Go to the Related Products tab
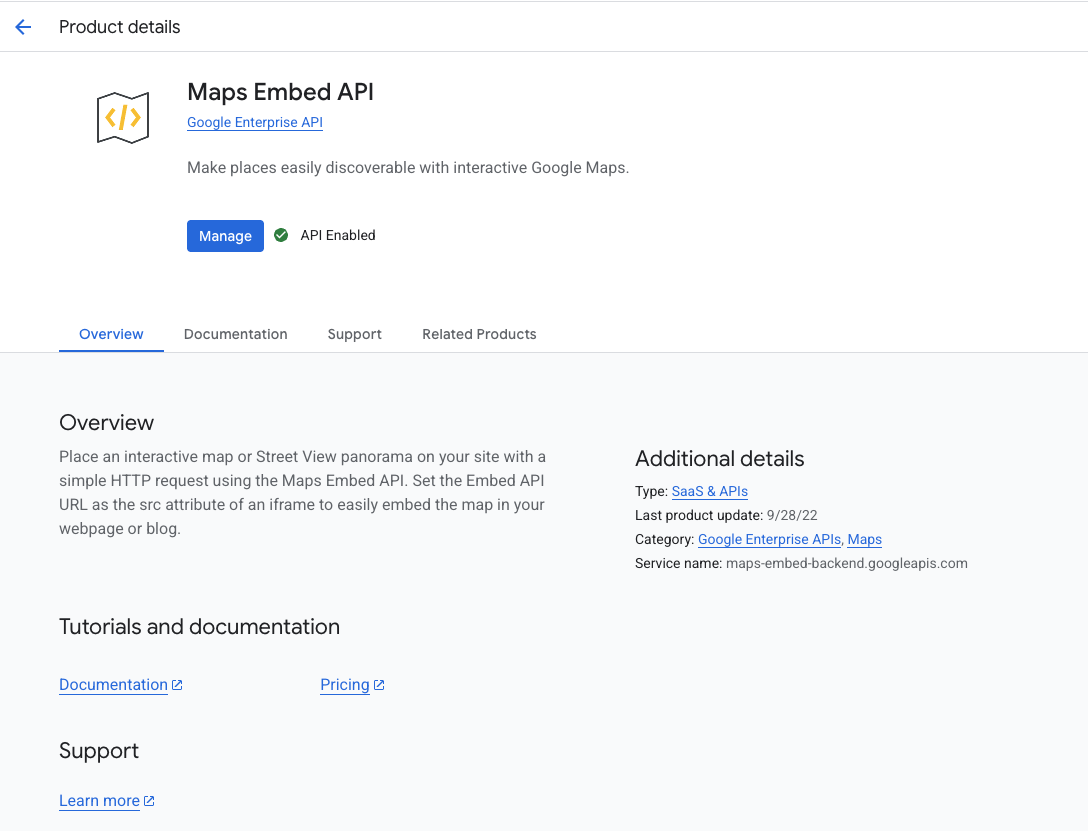Viewport: 1088px width, 831px height. [479, 334]
